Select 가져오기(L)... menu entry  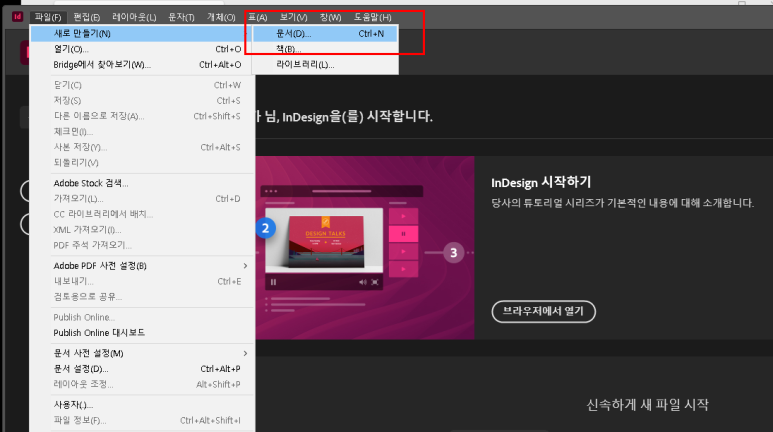[x=142, y=199]
